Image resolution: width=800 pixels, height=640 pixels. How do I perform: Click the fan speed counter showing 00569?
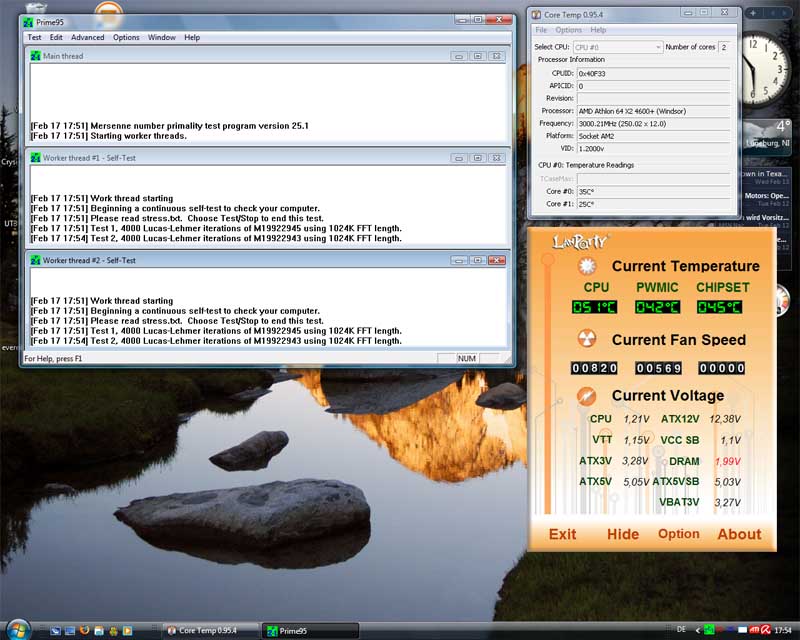point(658,368)
